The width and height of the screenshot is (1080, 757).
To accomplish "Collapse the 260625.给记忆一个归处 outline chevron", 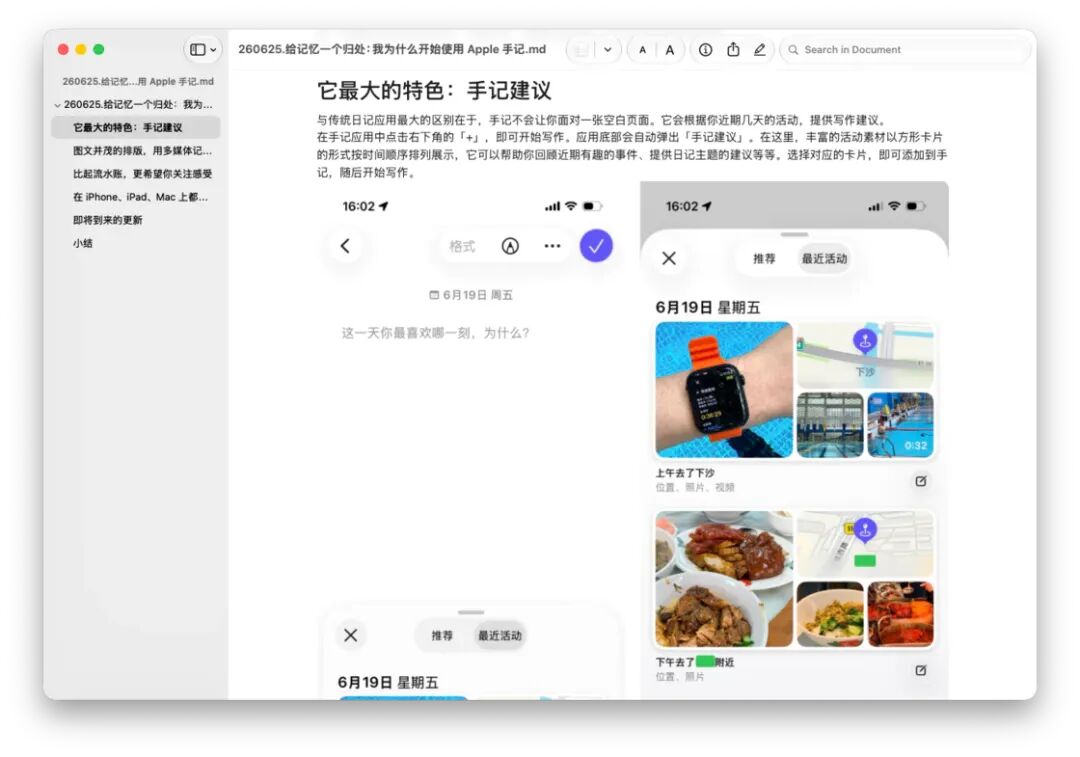I will (57, 105).
